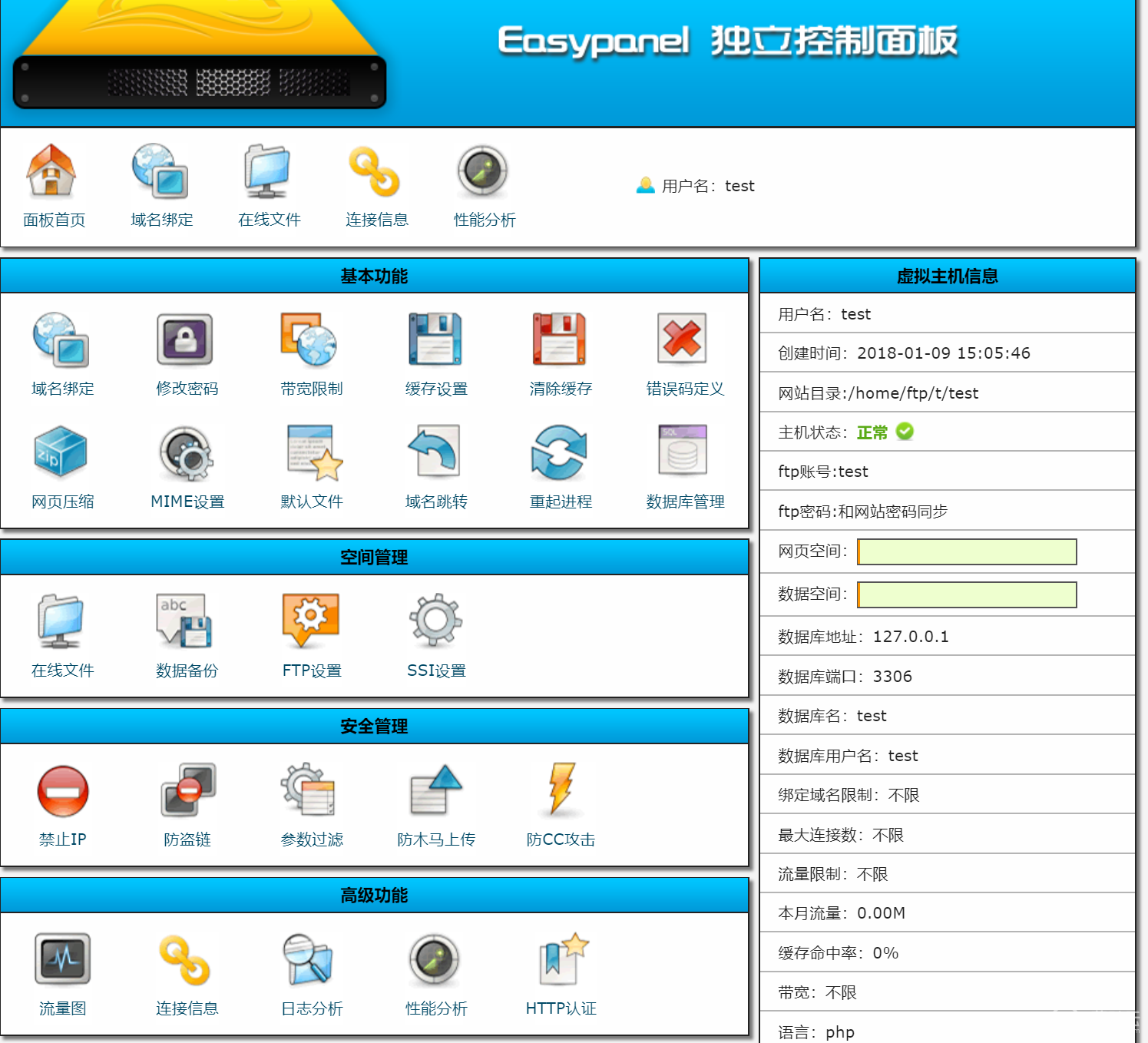Click the 缓存命中率 0% row
Image resolution: width=1148 pixels, height=1043 pixels.
(947, 952)
